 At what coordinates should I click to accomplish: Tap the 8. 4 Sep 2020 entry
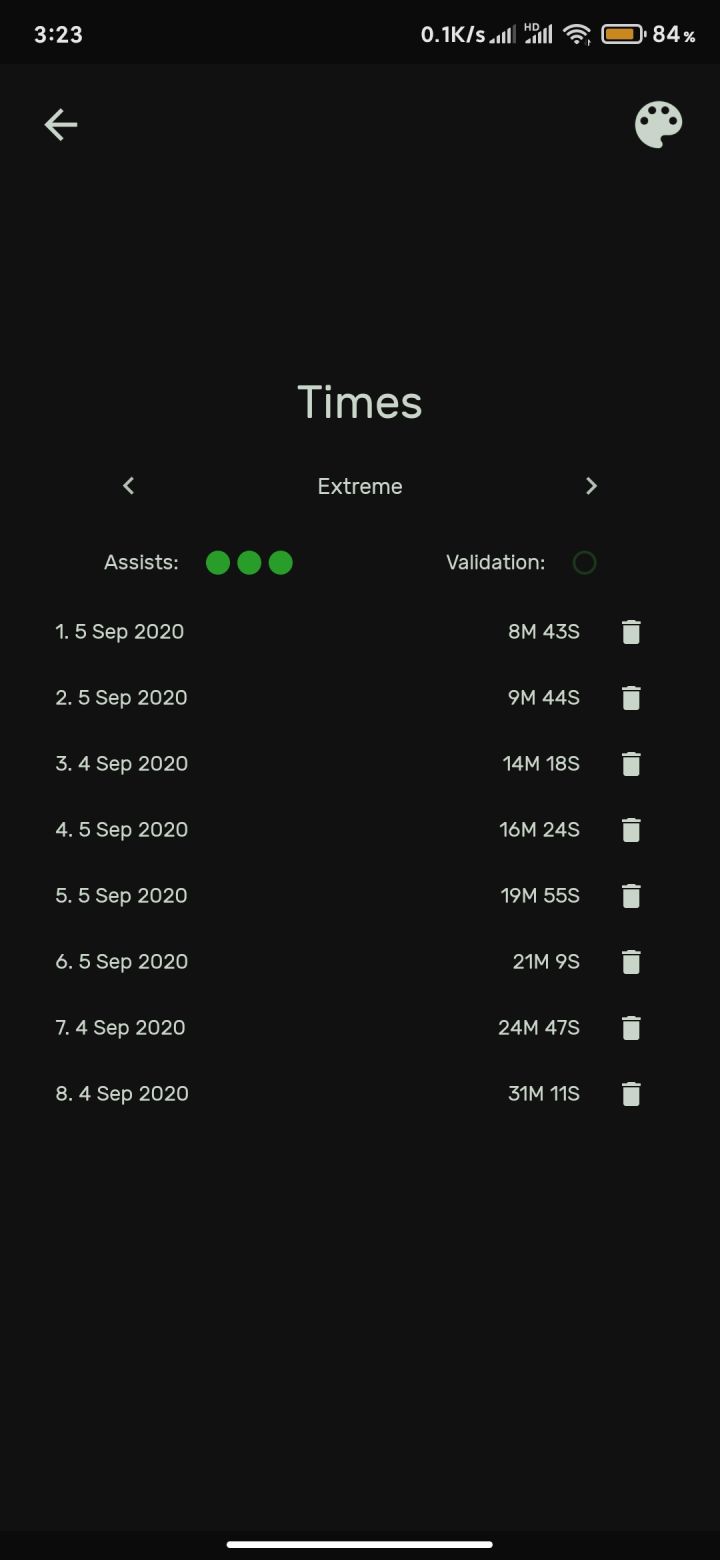point(122,1094)
